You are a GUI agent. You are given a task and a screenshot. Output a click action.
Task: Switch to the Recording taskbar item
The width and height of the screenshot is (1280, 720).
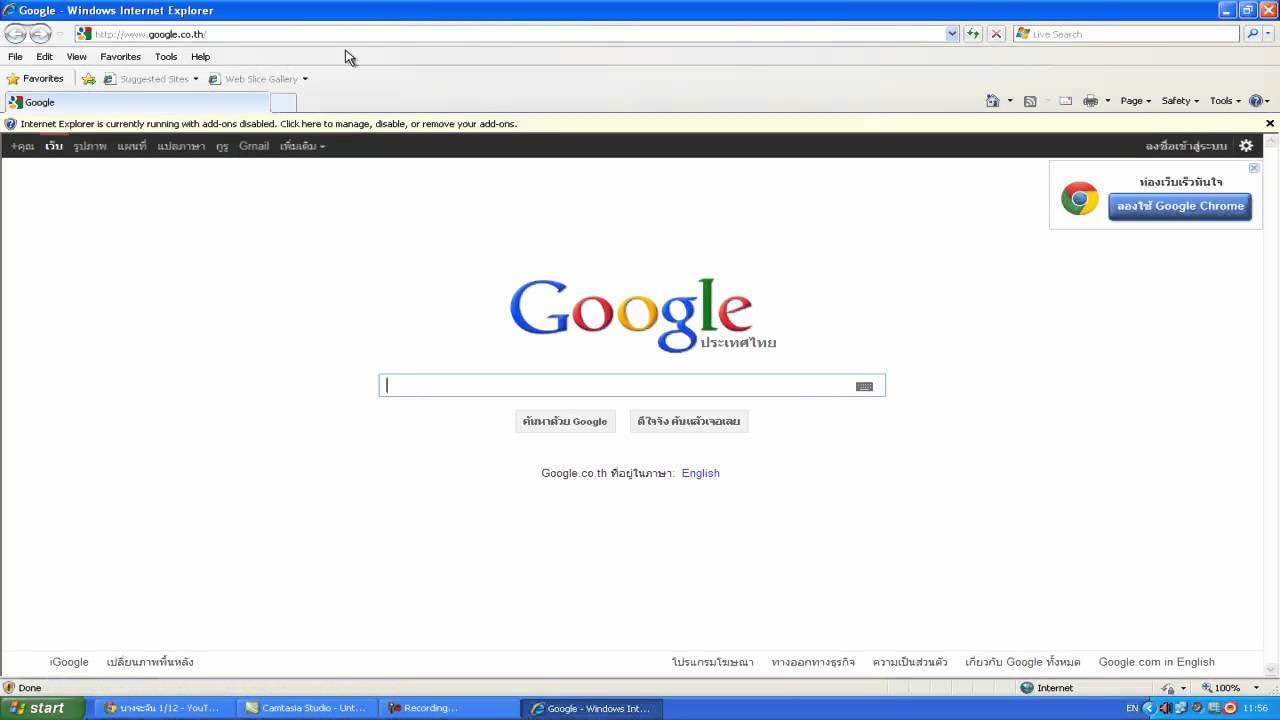coord(449,708)
